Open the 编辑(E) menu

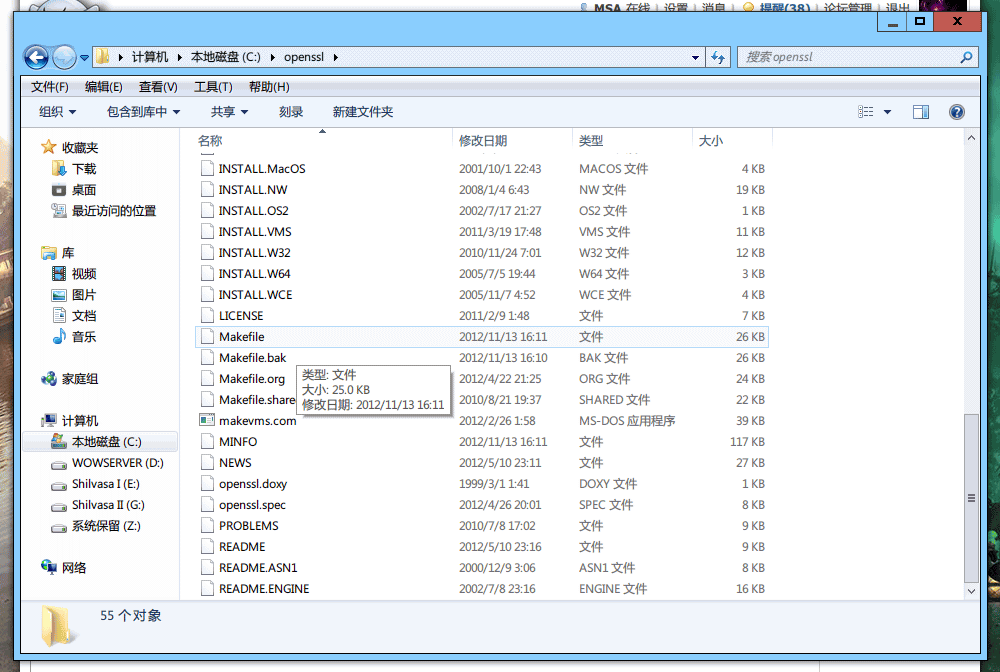[x=103, y=87]
